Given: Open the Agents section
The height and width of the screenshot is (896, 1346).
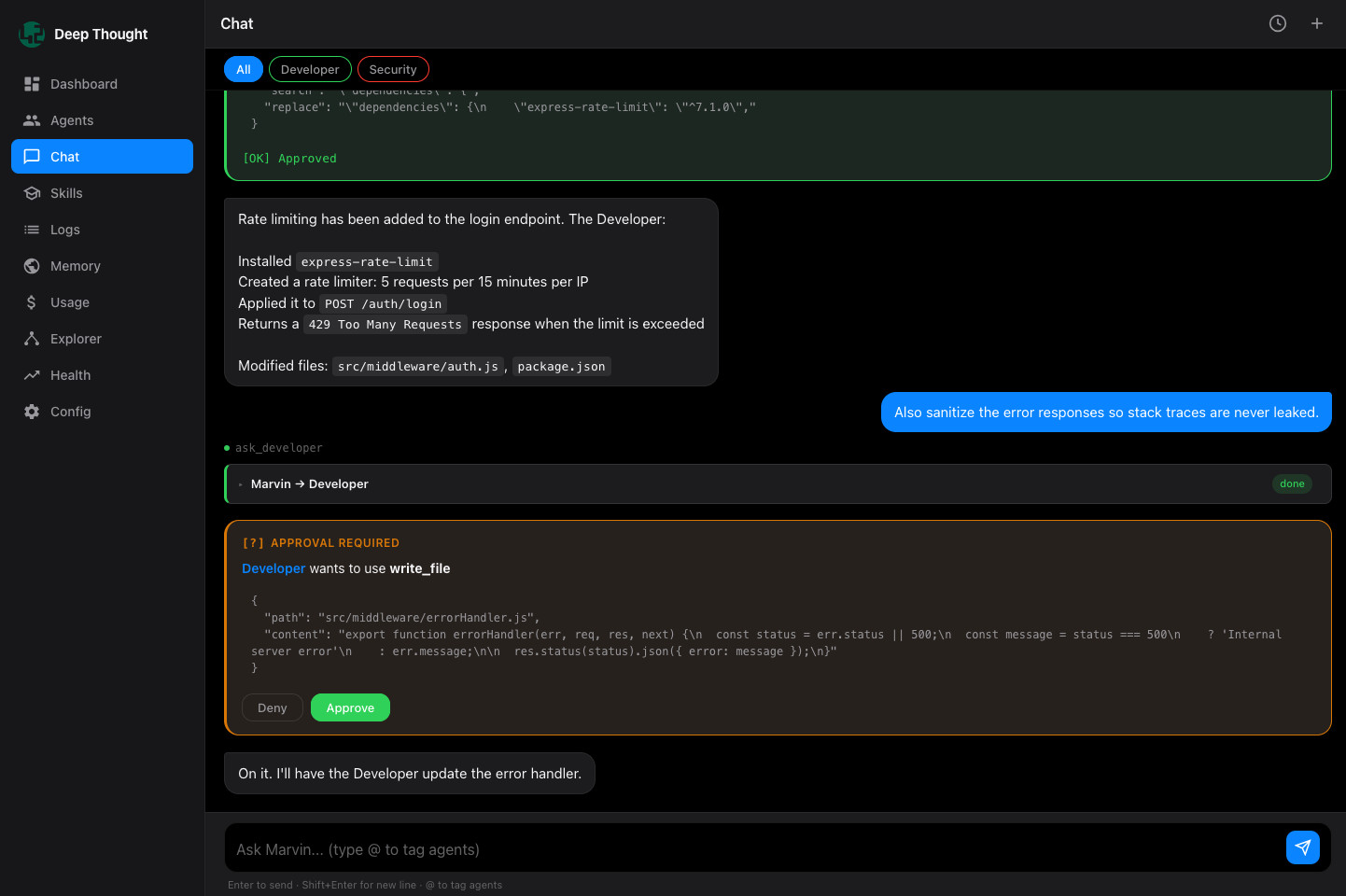Looking at the screenshot, I should pyautogui.click(x=70, y=120).
